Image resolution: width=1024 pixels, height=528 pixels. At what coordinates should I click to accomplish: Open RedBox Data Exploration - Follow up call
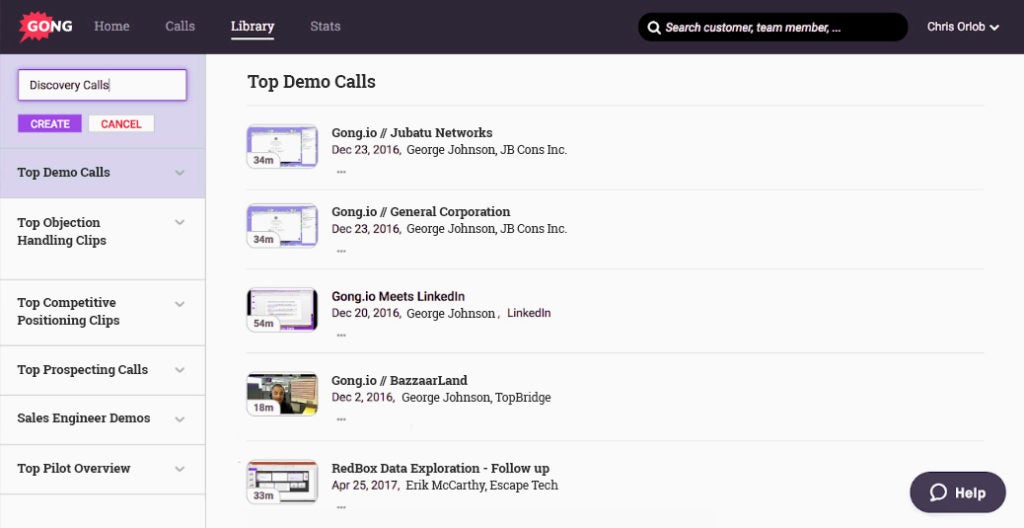click(x=440, y=469)
